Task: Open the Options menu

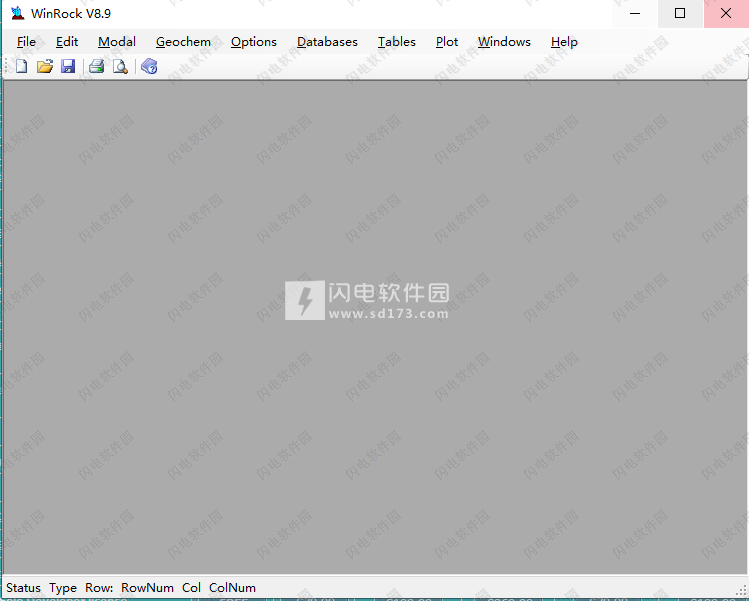Action: coord(254,42)
